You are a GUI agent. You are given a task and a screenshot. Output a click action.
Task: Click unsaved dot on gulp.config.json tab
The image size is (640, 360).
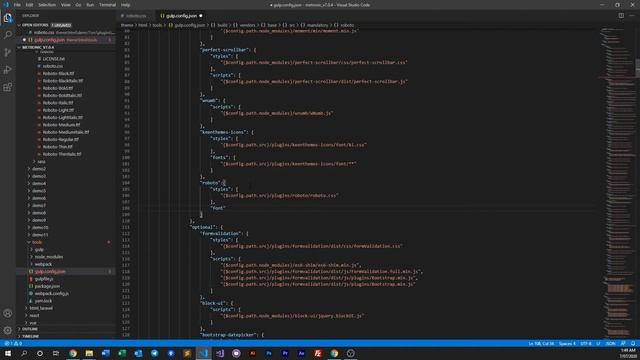pos(201,16)
